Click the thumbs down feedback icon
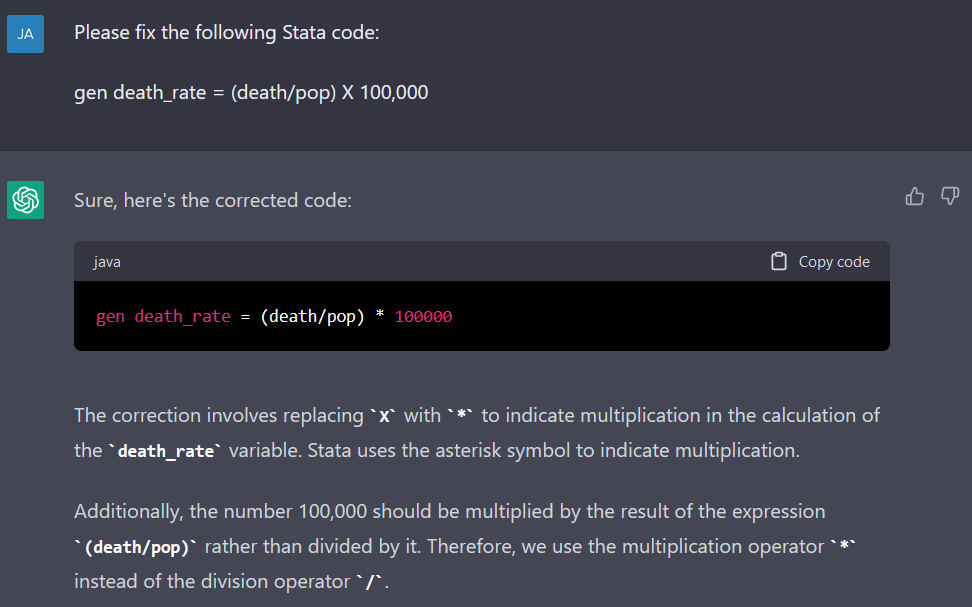The width and height of the screenshot is (972, 607). click(x=950, y=197)
